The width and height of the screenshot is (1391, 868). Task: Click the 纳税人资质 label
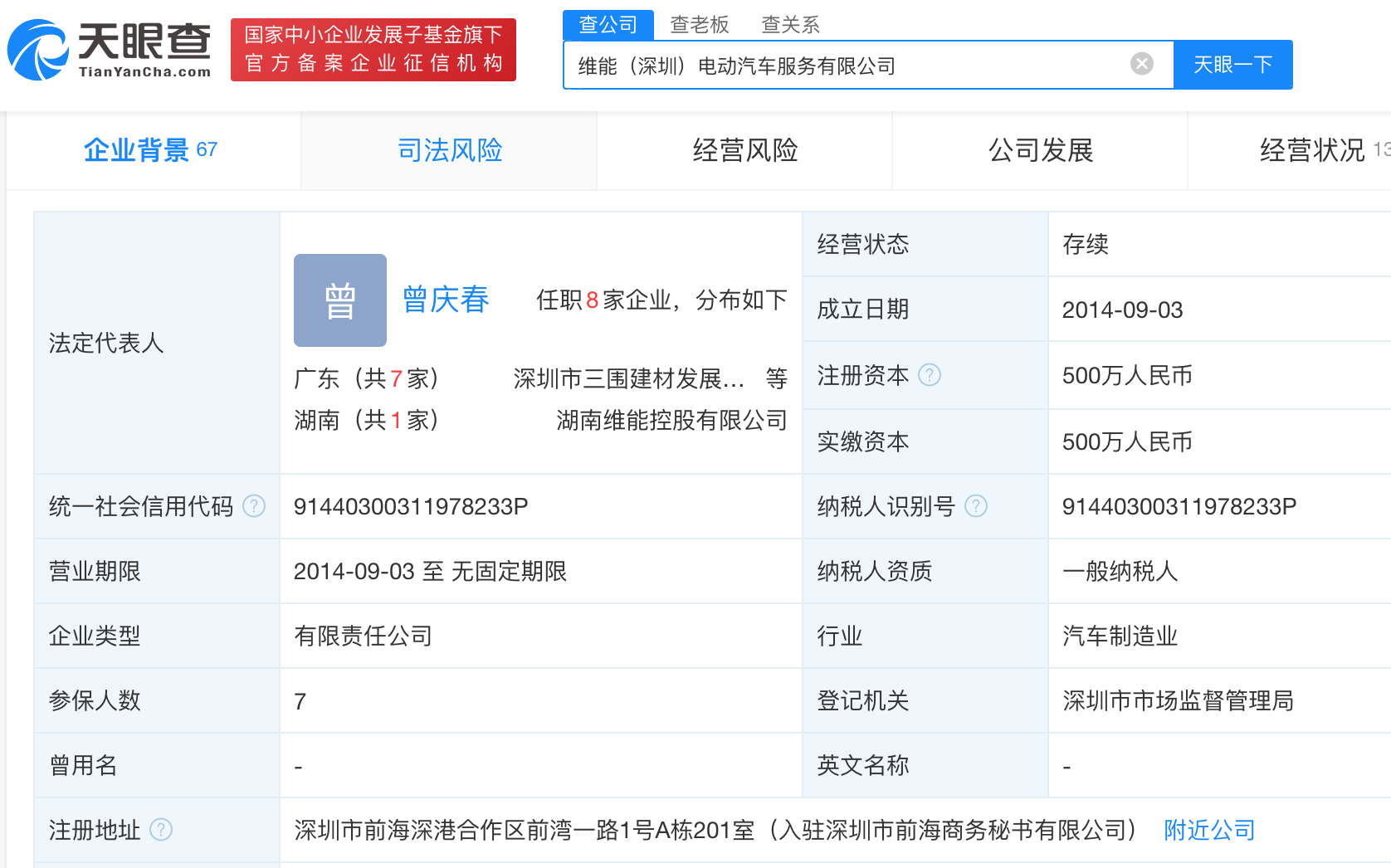(x=875, y=572)
